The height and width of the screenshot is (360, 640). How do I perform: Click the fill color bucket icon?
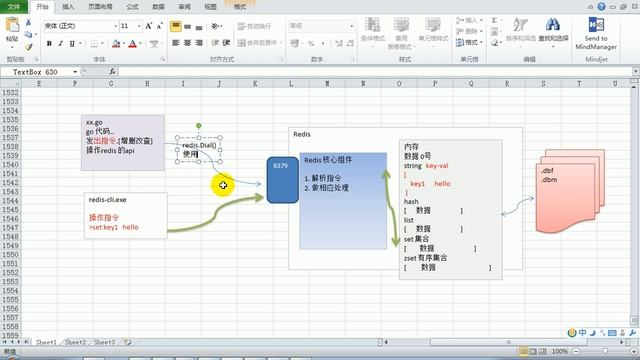tap(116, 43)
